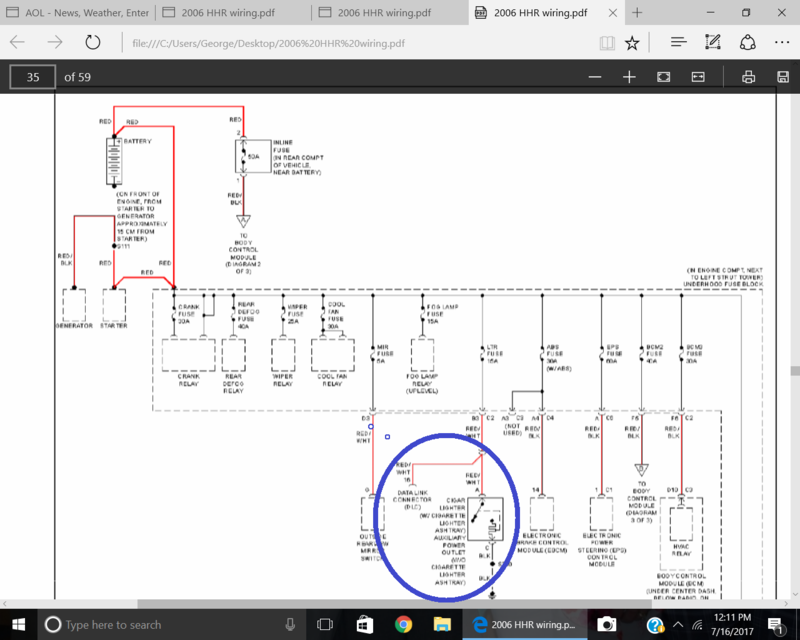Edit the page number field showing 35
Image resolution: width=800 pixels, height=640 pixels.
tap(31, 76)
